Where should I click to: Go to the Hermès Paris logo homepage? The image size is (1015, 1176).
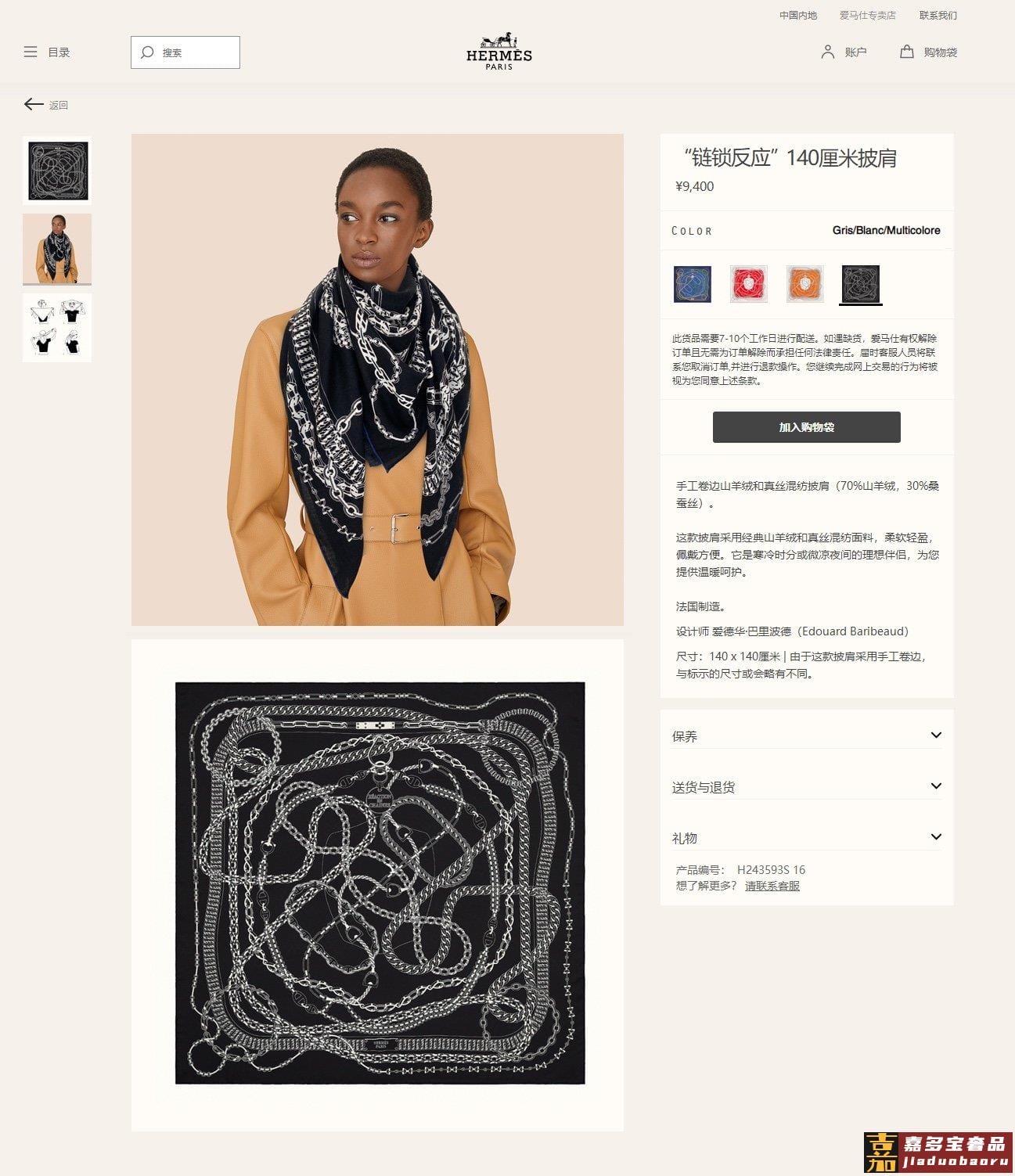[x=499, y=52]
